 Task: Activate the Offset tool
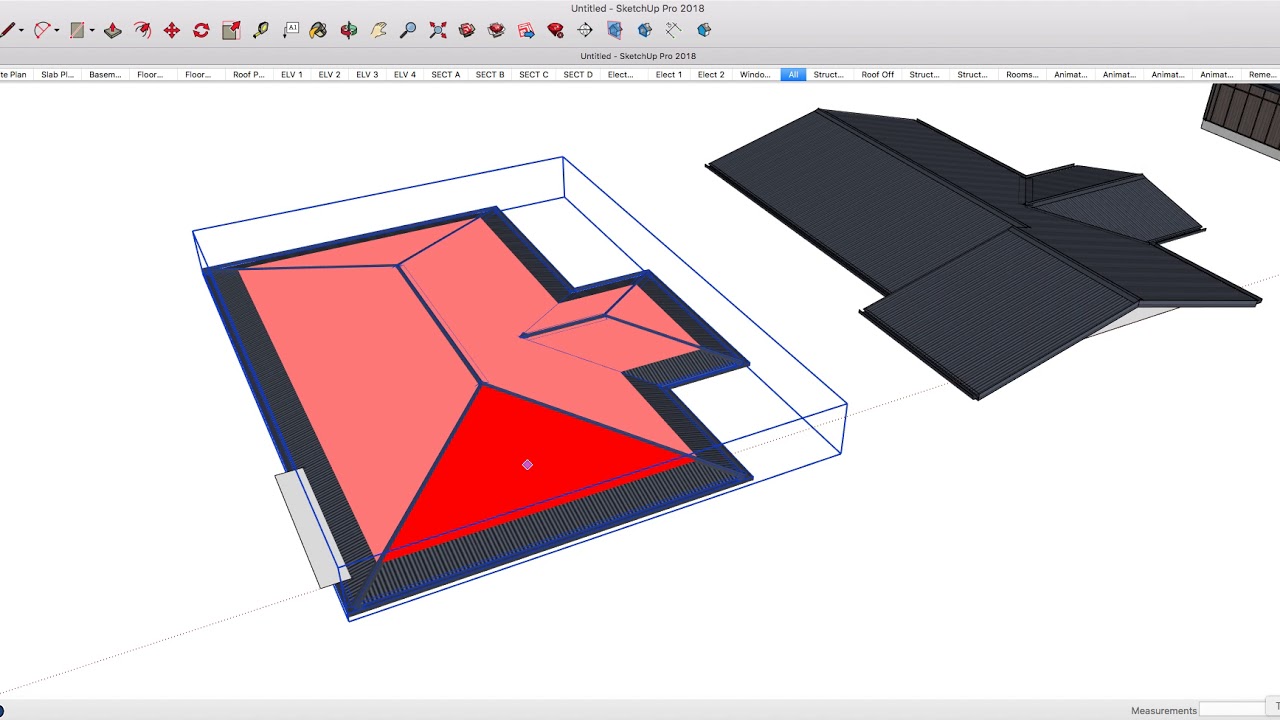[x=142, y=31]
